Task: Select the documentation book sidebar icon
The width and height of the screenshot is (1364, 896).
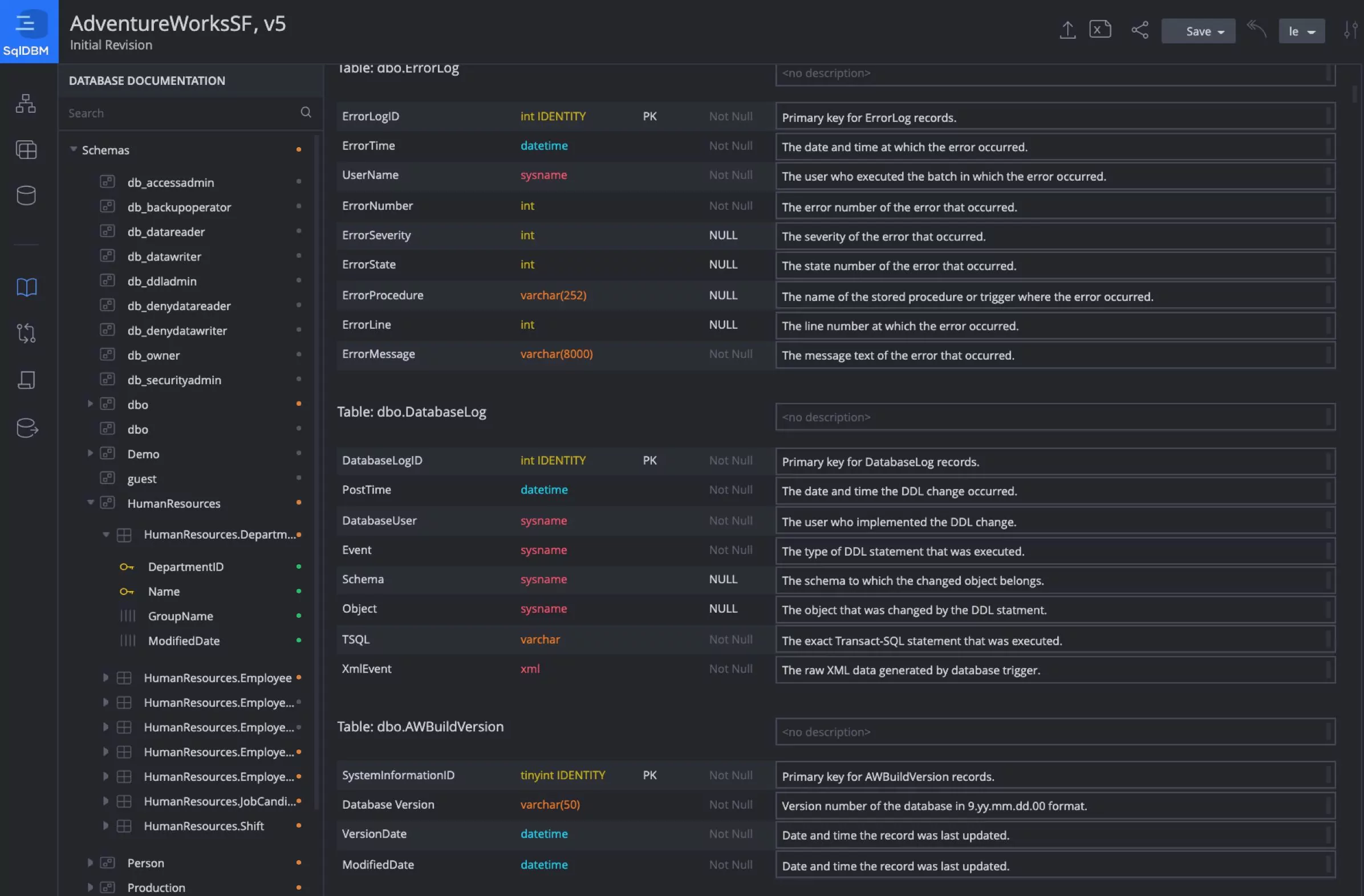Action: (26, 287)
